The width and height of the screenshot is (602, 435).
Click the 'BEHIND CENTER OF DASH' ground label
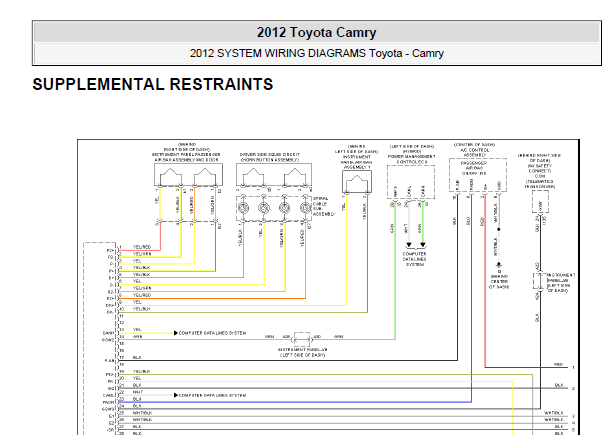coord(499,281)
